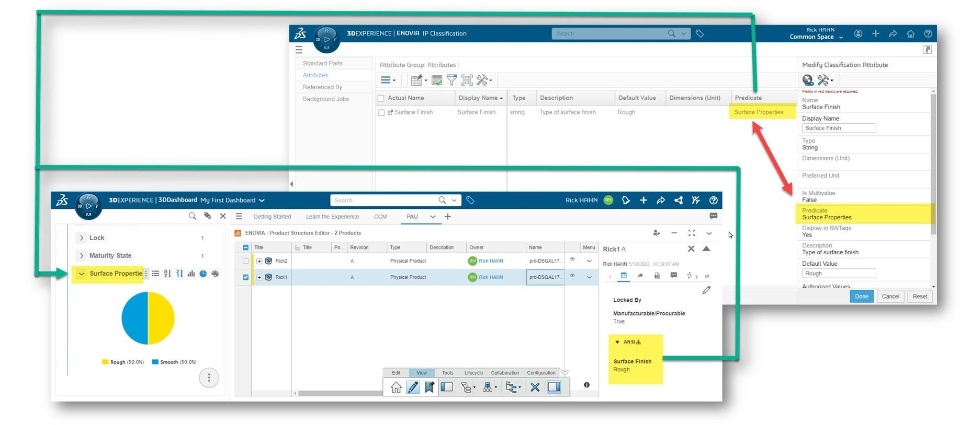Click the yellow Rough slice of the pie chart
The width and height of the screenshot is (960, 425).
[x=161, y=318]
